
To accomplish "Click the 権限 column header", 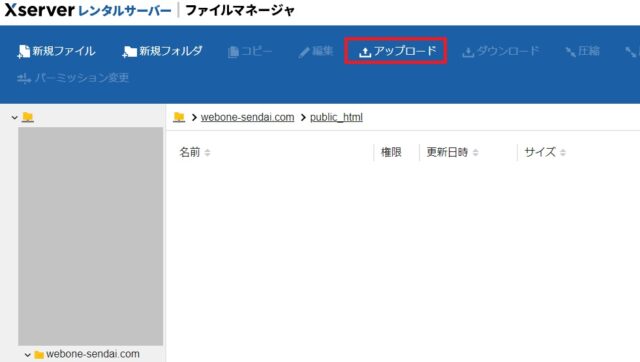I will click(391, 152).
